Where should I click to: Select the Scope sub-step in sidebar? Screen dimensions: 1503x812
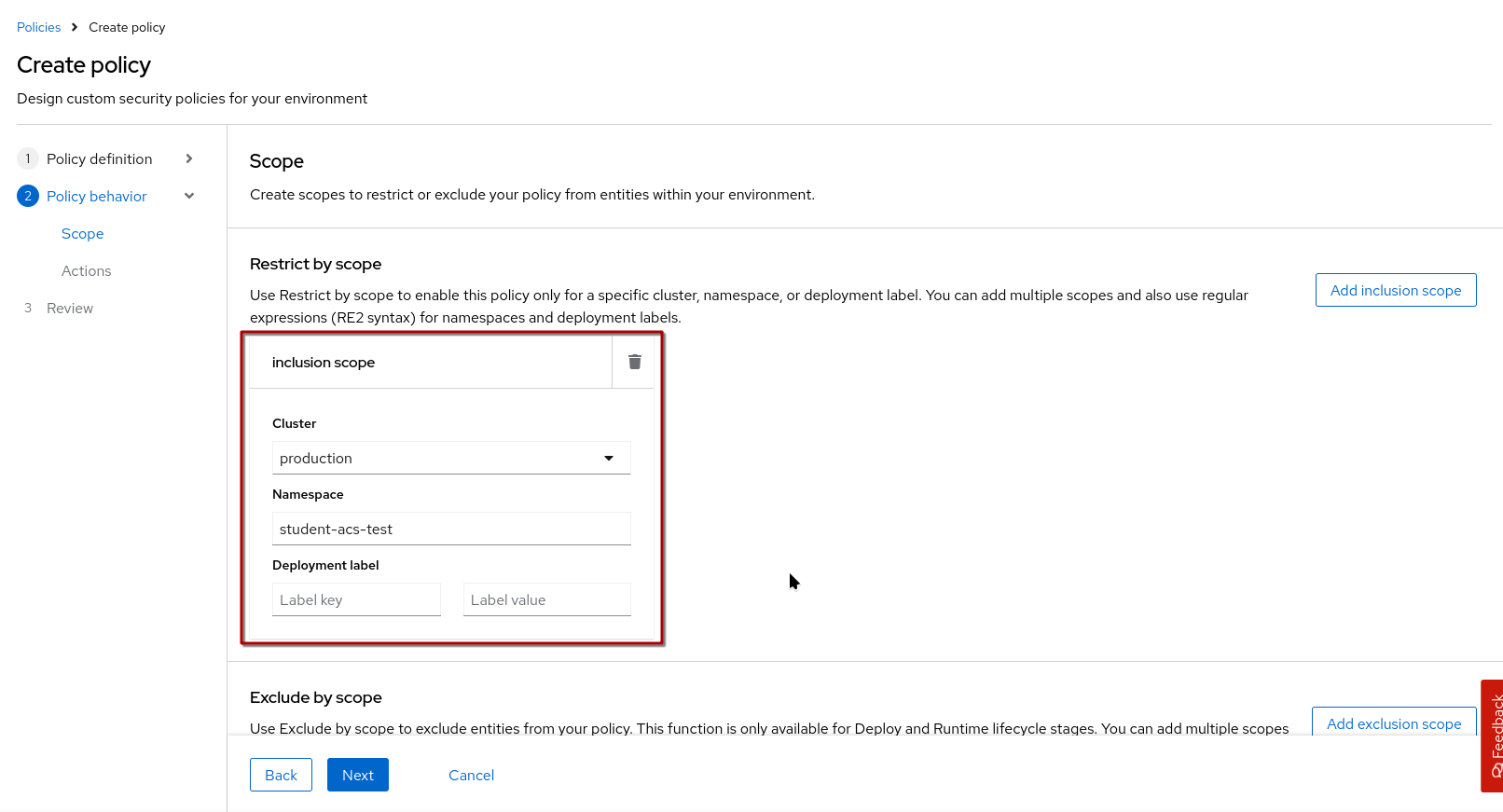(82, 233)
